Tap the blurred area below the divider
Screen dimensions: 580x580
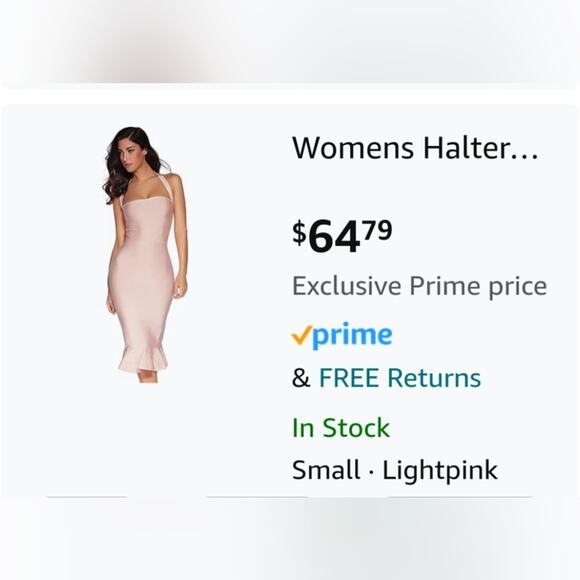click(x=290, y=539)
